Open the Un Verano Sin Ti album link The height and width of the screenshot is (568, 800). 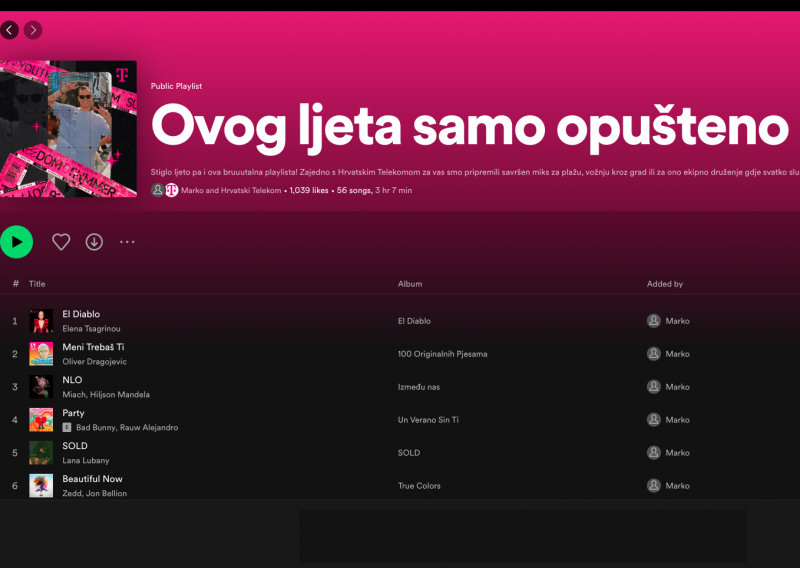[x=428, y=420]
